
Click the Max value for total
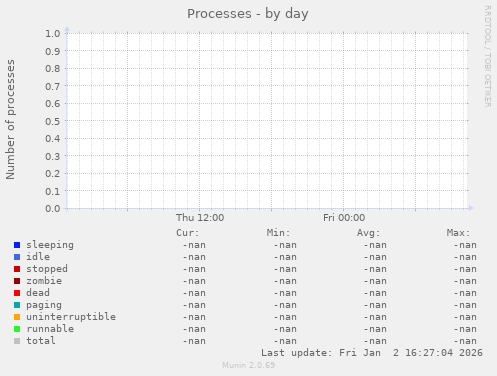465,341
